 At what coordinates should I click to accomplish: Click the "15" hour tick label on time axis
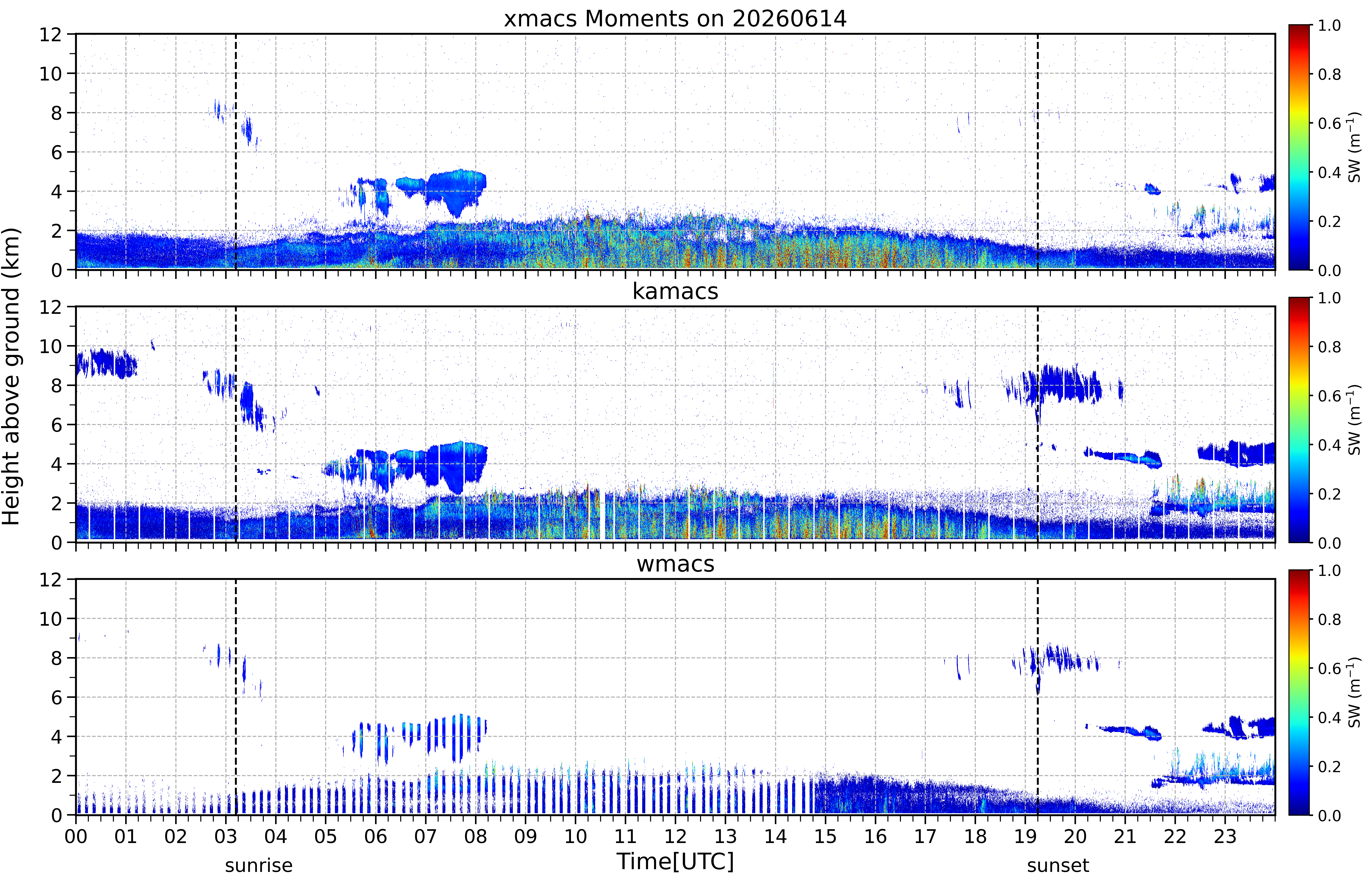(826, 837)
